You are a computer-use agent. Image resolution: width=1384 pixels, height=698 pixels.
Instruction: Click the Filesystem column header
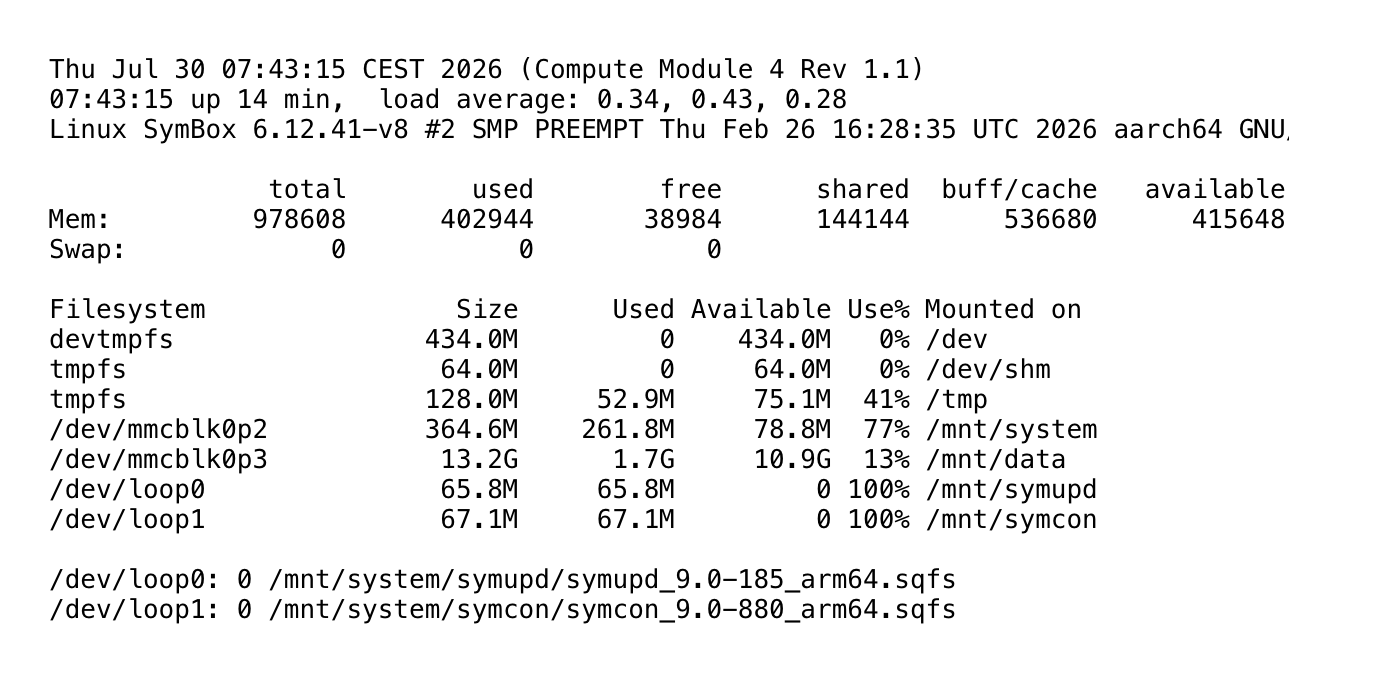pyautogui.click(x=127, y=310)
